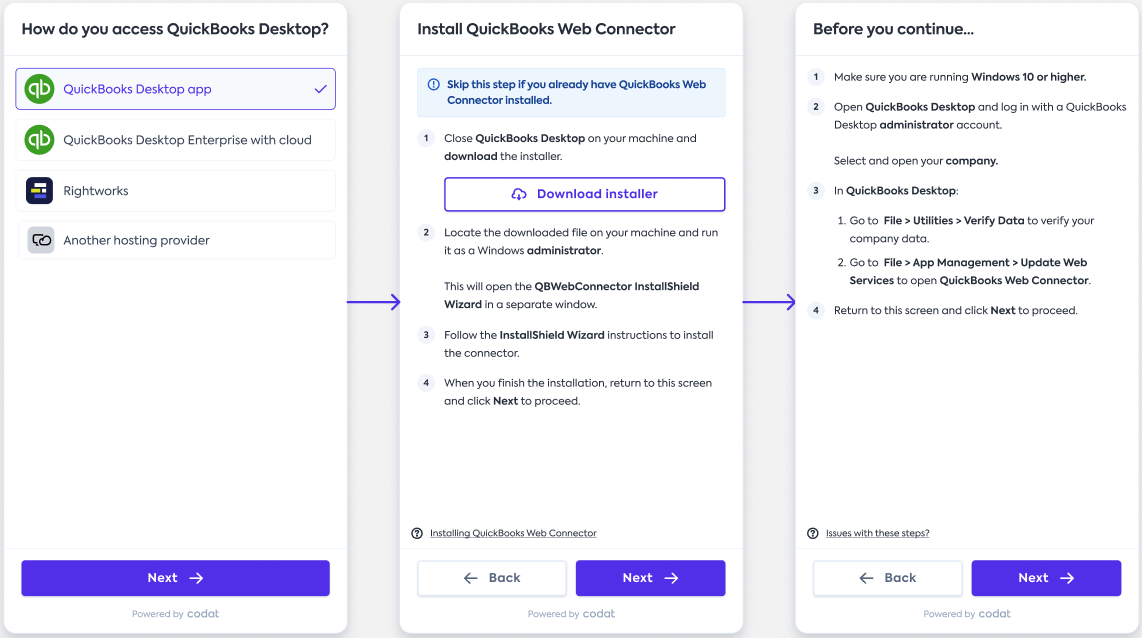Click the checkmark on QuickBooks Desktop app
The width and height of the screenshot is (1142, 638).
point(320,89)
